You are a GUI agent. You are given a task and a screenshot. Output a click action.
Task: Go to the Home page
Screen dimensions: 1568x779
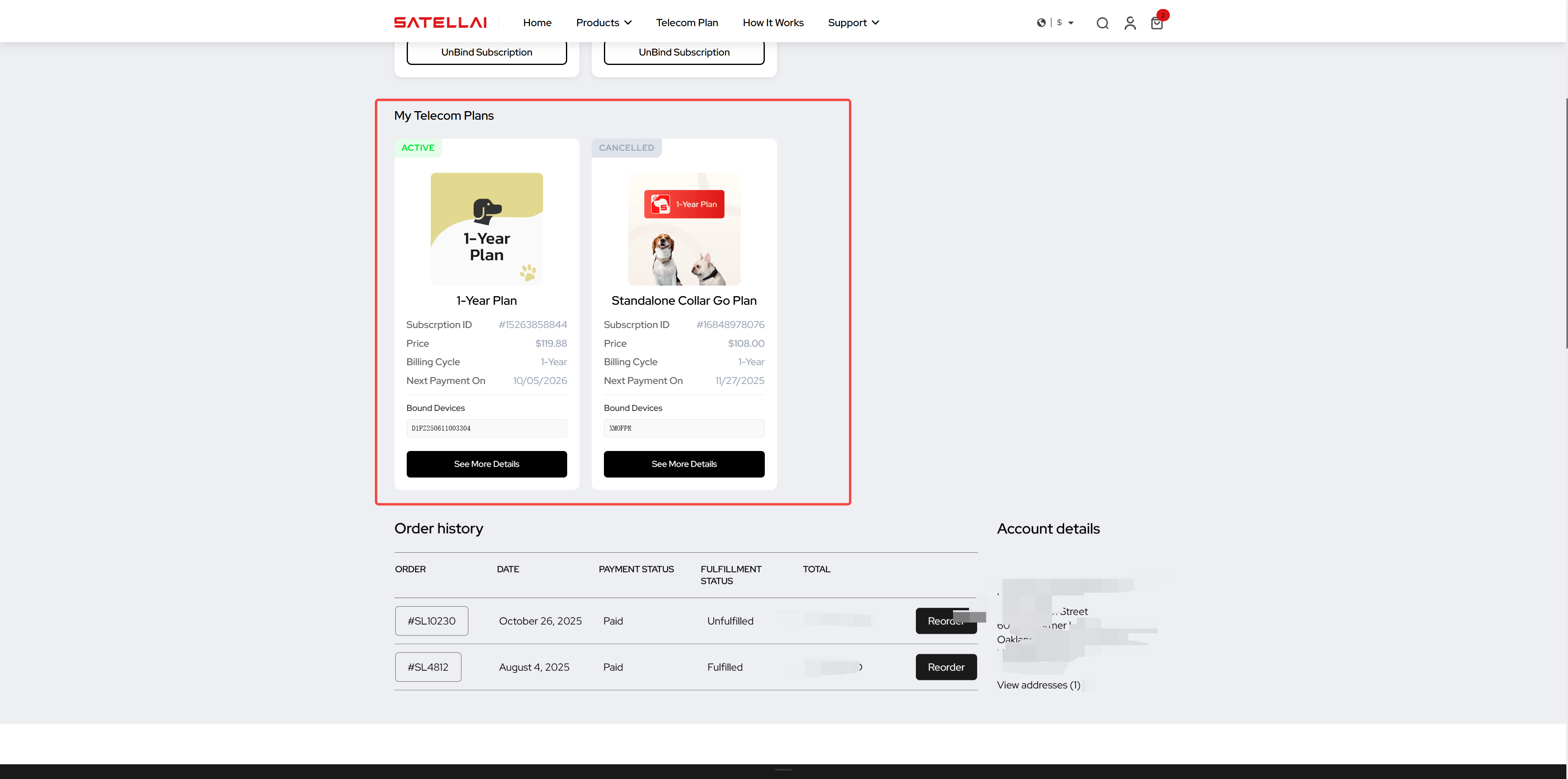click(537, 22)
